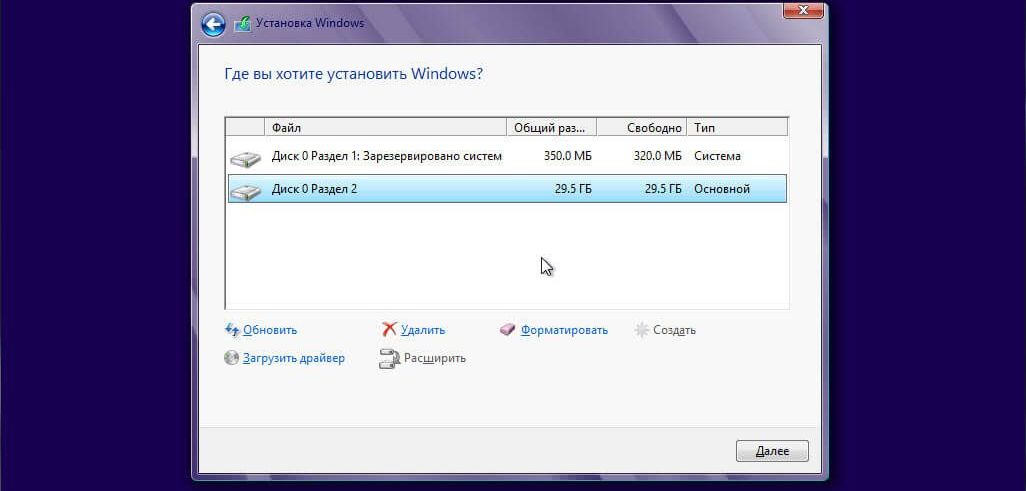Click 29.5 ГБ in Общий размер column
This screenshot has width=1026, height=491.
point(573,189)
